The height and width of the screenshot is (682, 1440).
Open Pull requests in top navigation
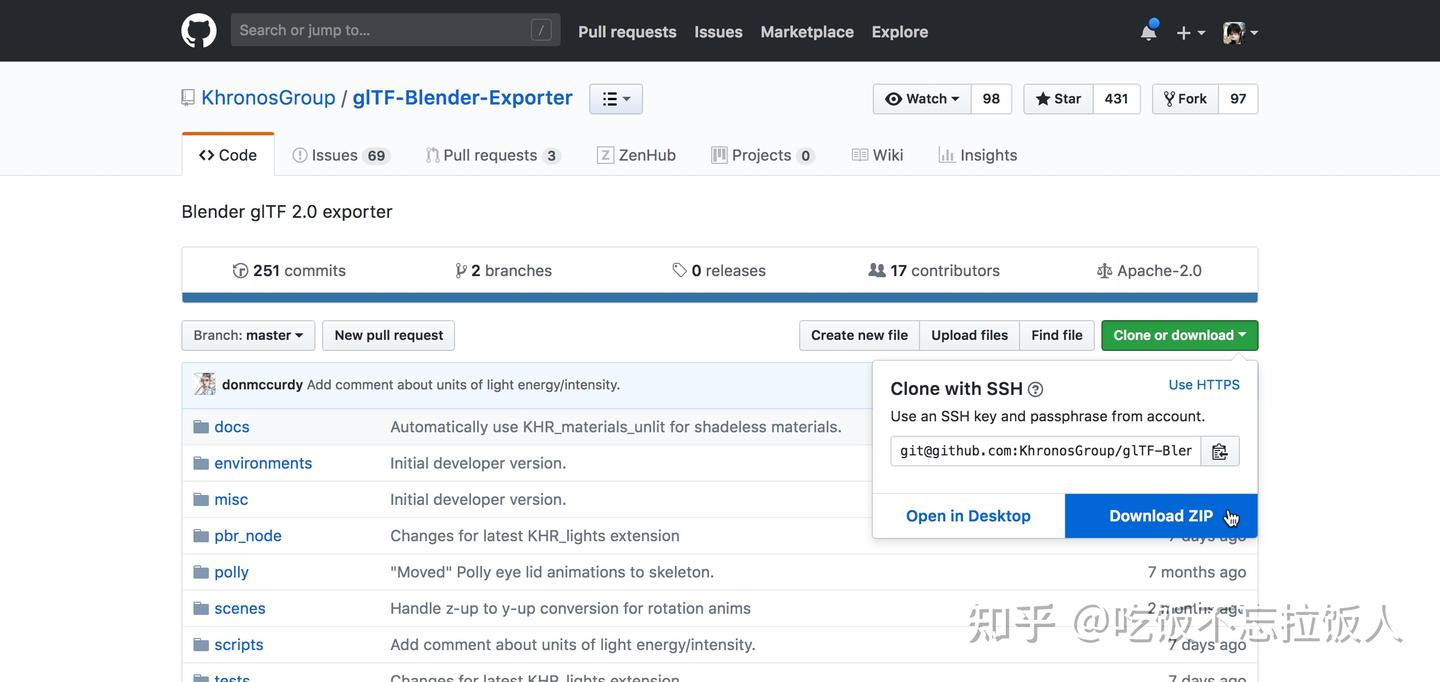pos(627,32)
